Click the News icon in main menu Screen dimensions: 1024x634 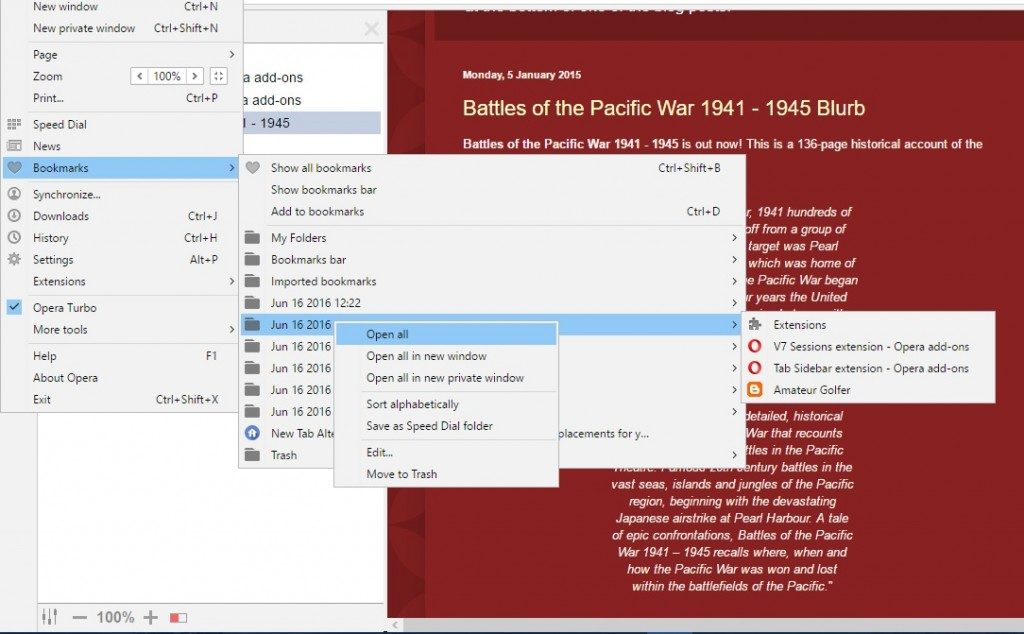pos(14,146)
